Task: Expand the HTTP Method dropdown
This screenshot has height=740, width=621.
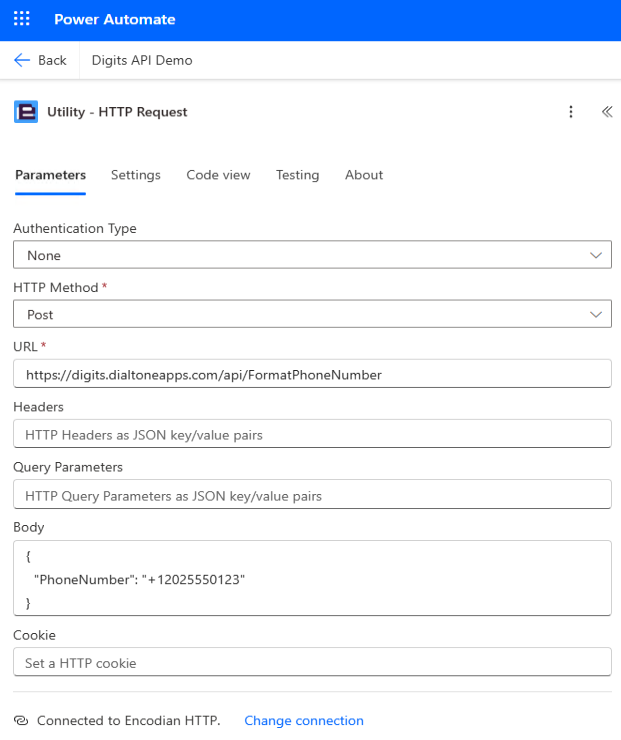Action: (312, 314)
